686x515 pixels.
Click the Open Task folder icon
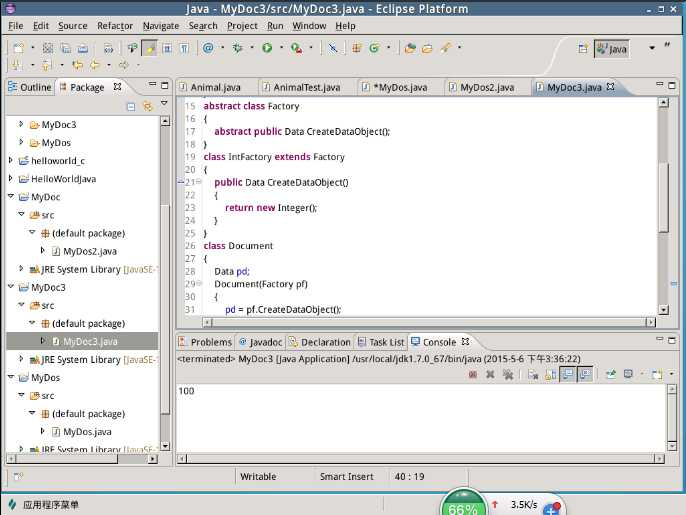point(427,48)
